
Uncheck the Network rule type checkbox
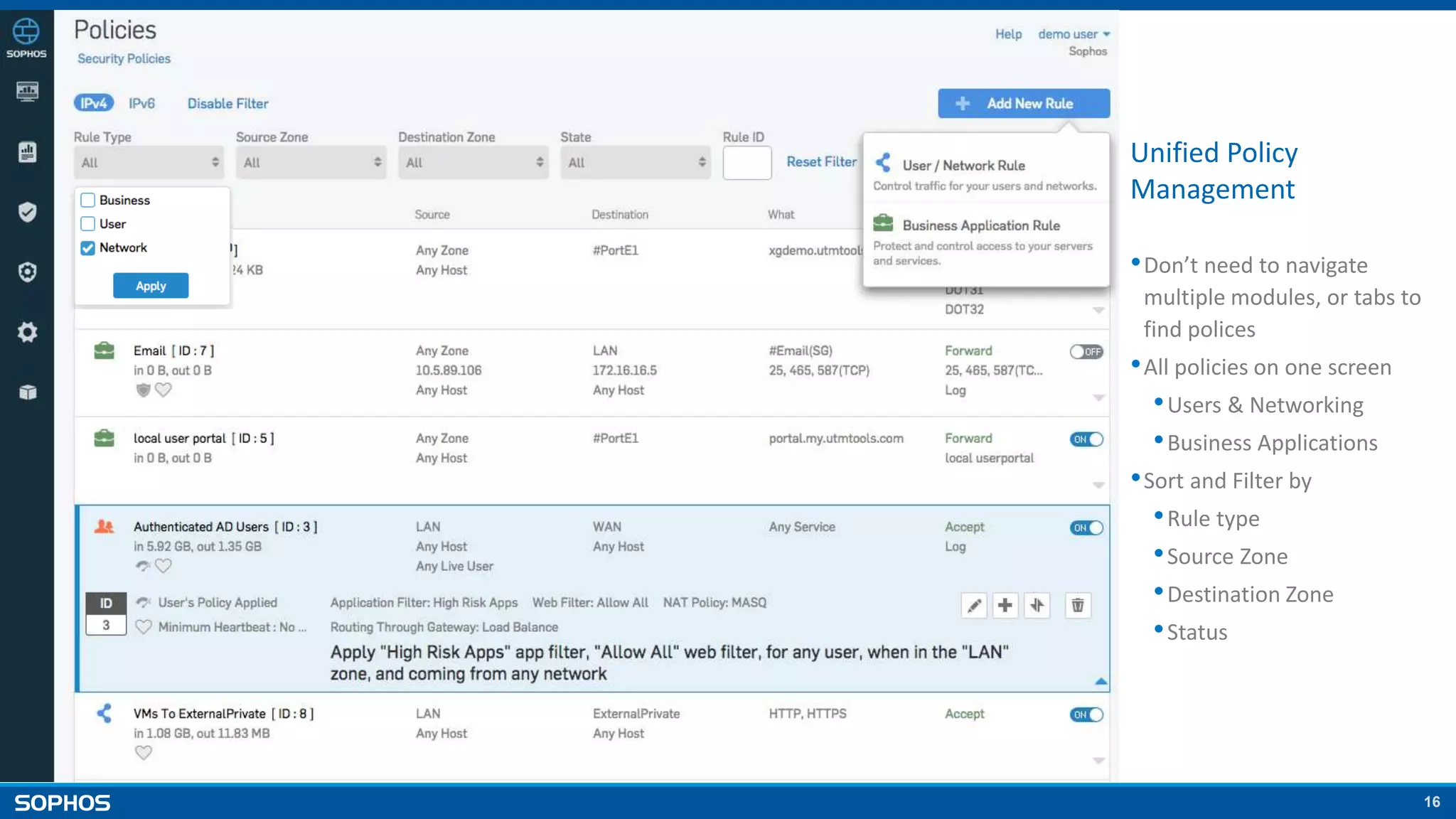[x=88, y=248]
